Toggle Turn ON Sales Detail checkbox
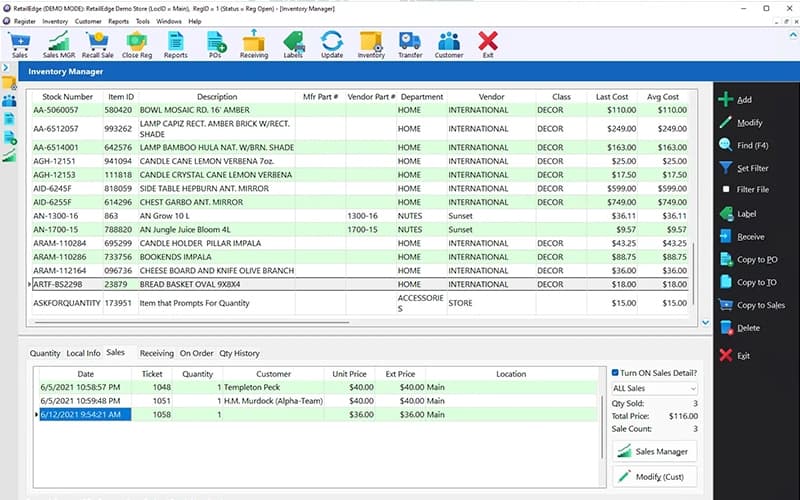This screenshot has width=800, height=500. (615, 372)
